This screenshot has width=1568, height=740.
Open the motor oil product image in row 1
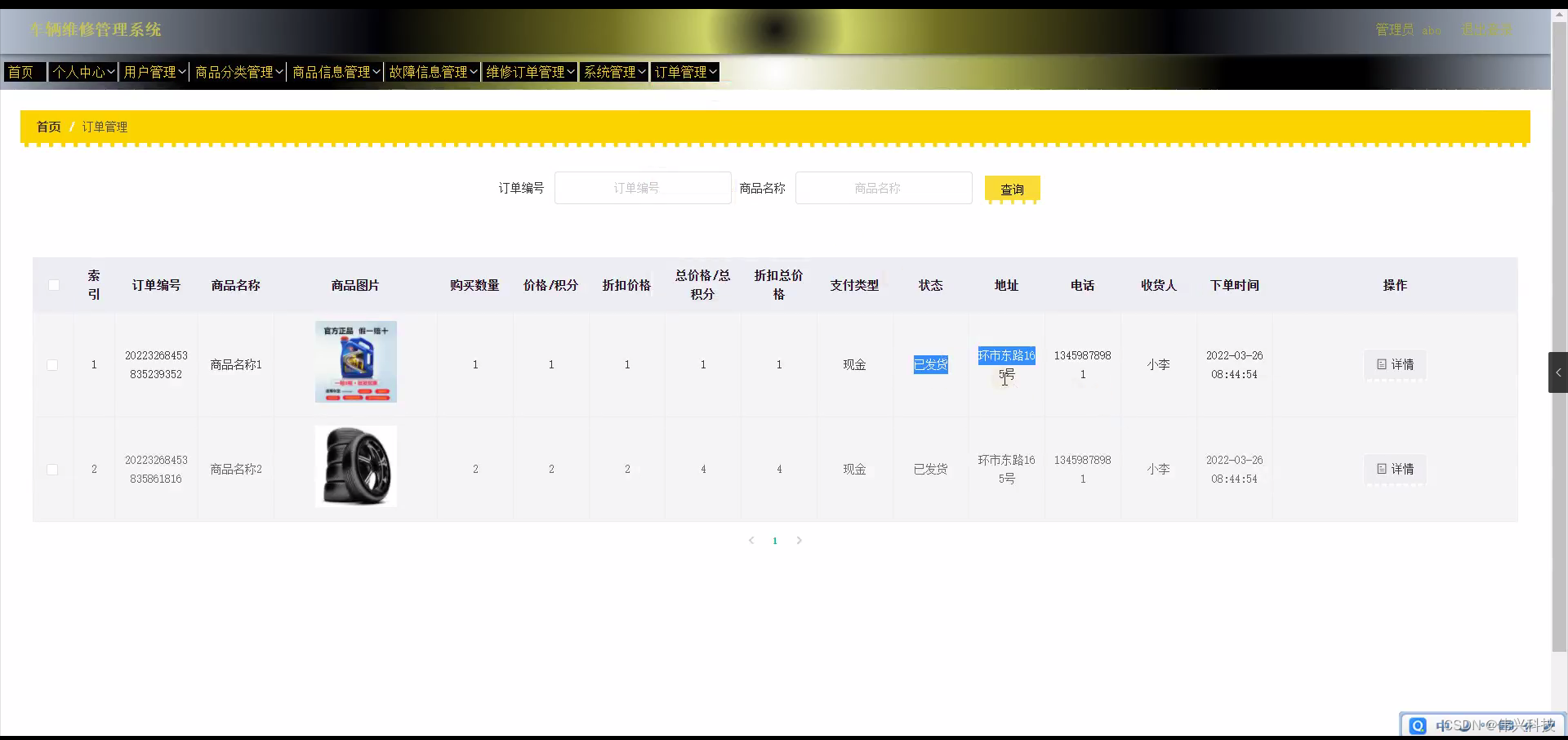click(355, 361)
